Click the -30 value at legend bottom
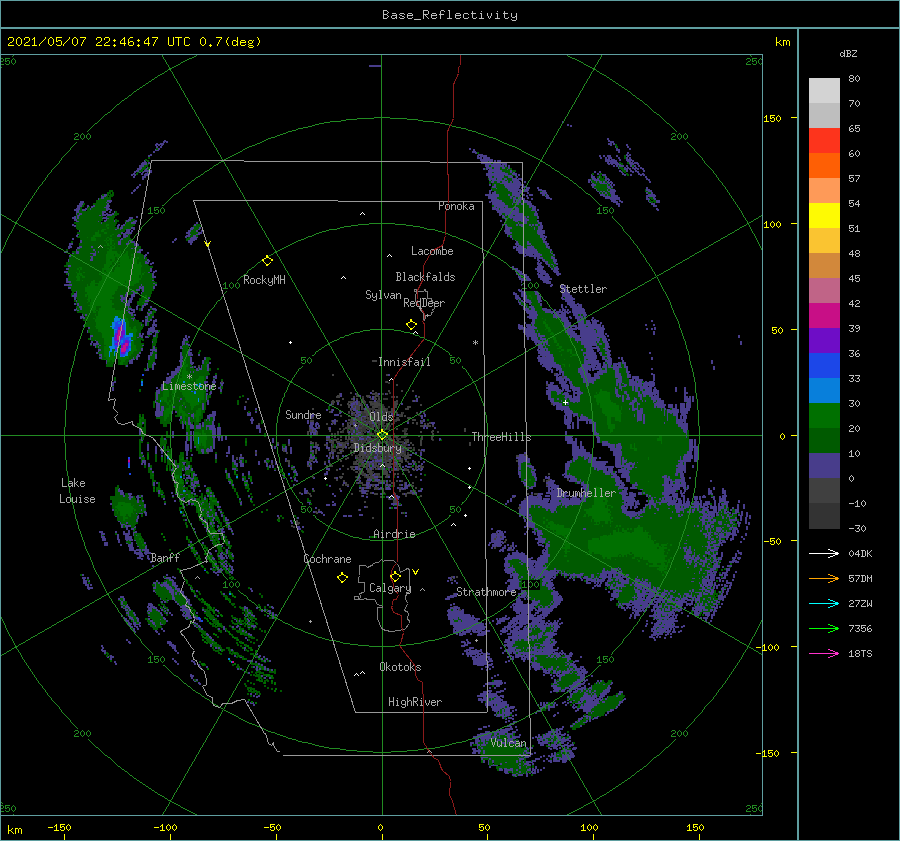 (x=858, y=528)
